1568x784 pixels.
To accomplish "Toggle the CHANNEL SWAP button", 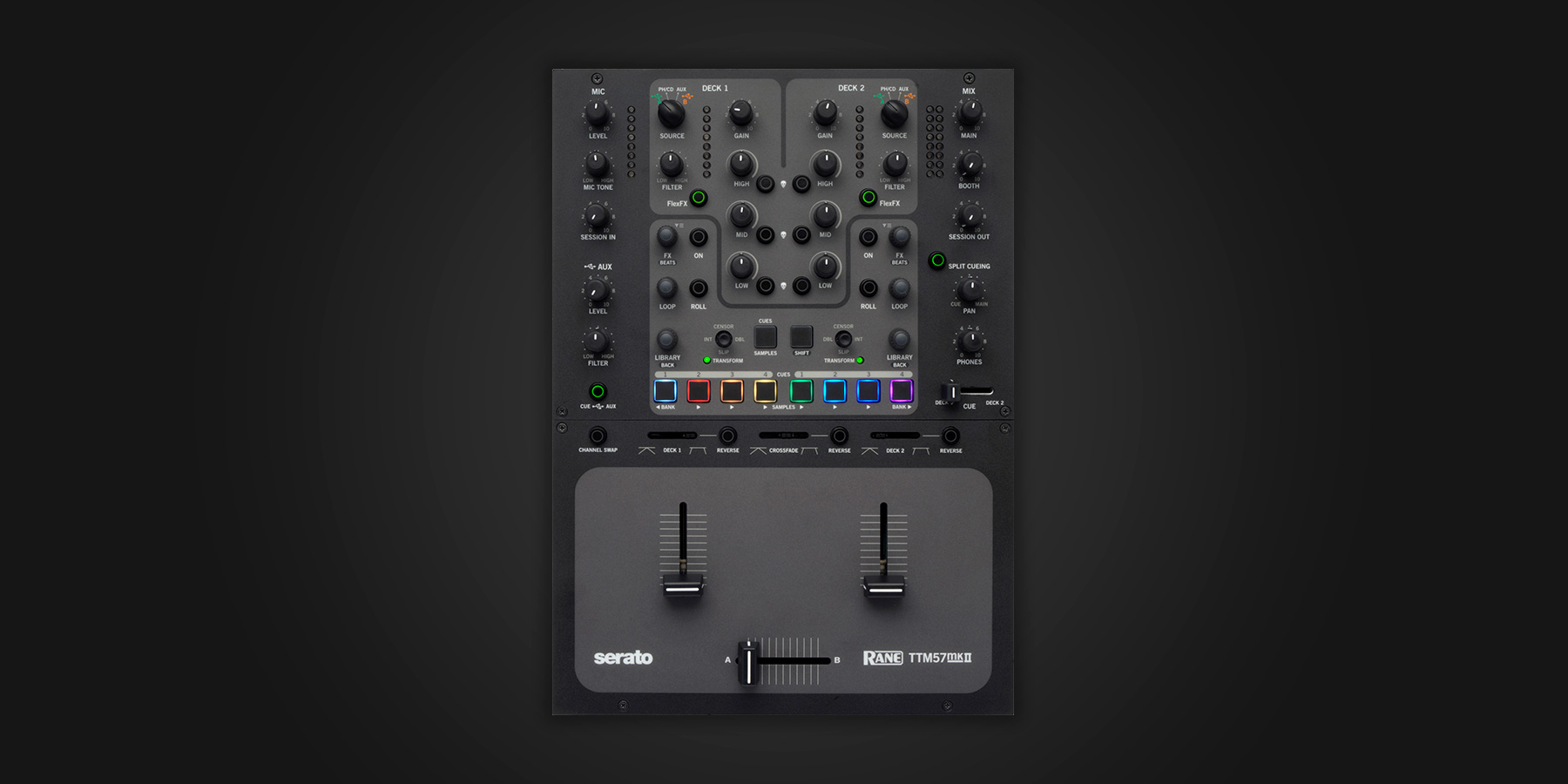I will coord(598,436).
